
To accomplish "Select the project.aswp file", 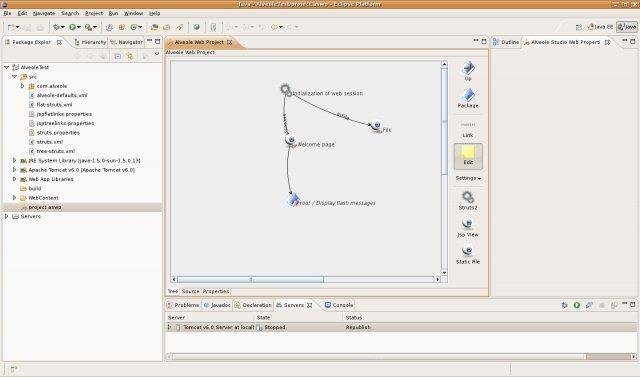I will coord(45,207).
